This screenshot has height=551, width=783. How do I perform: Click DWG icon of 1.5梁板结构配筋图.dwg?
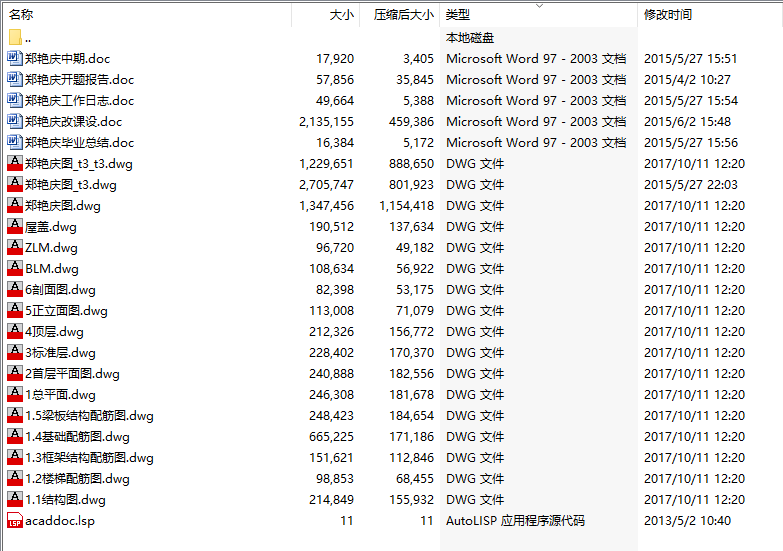[x=15, y=415]
